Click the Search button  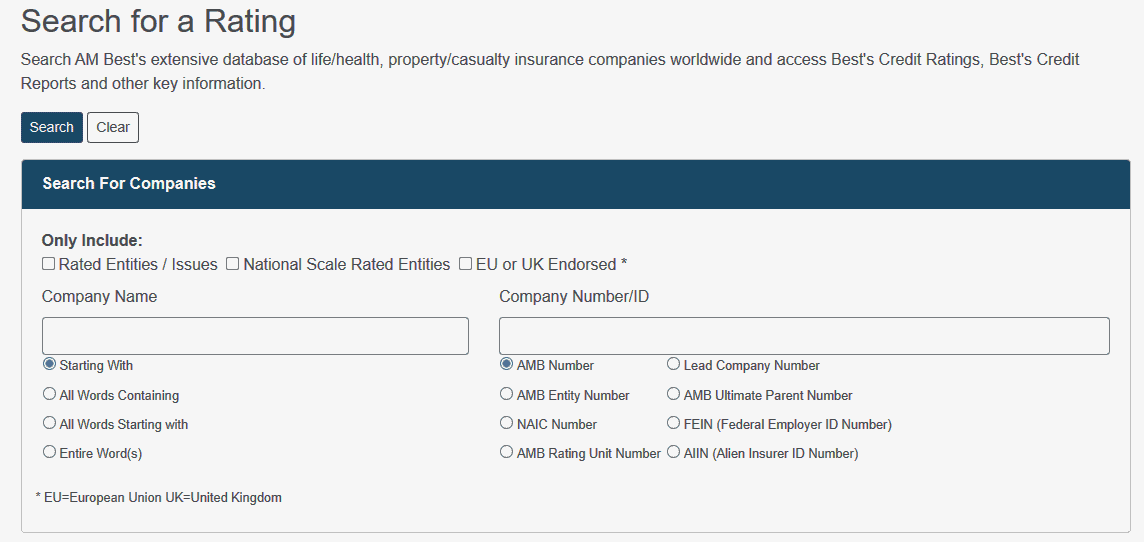tap(51, 127)
